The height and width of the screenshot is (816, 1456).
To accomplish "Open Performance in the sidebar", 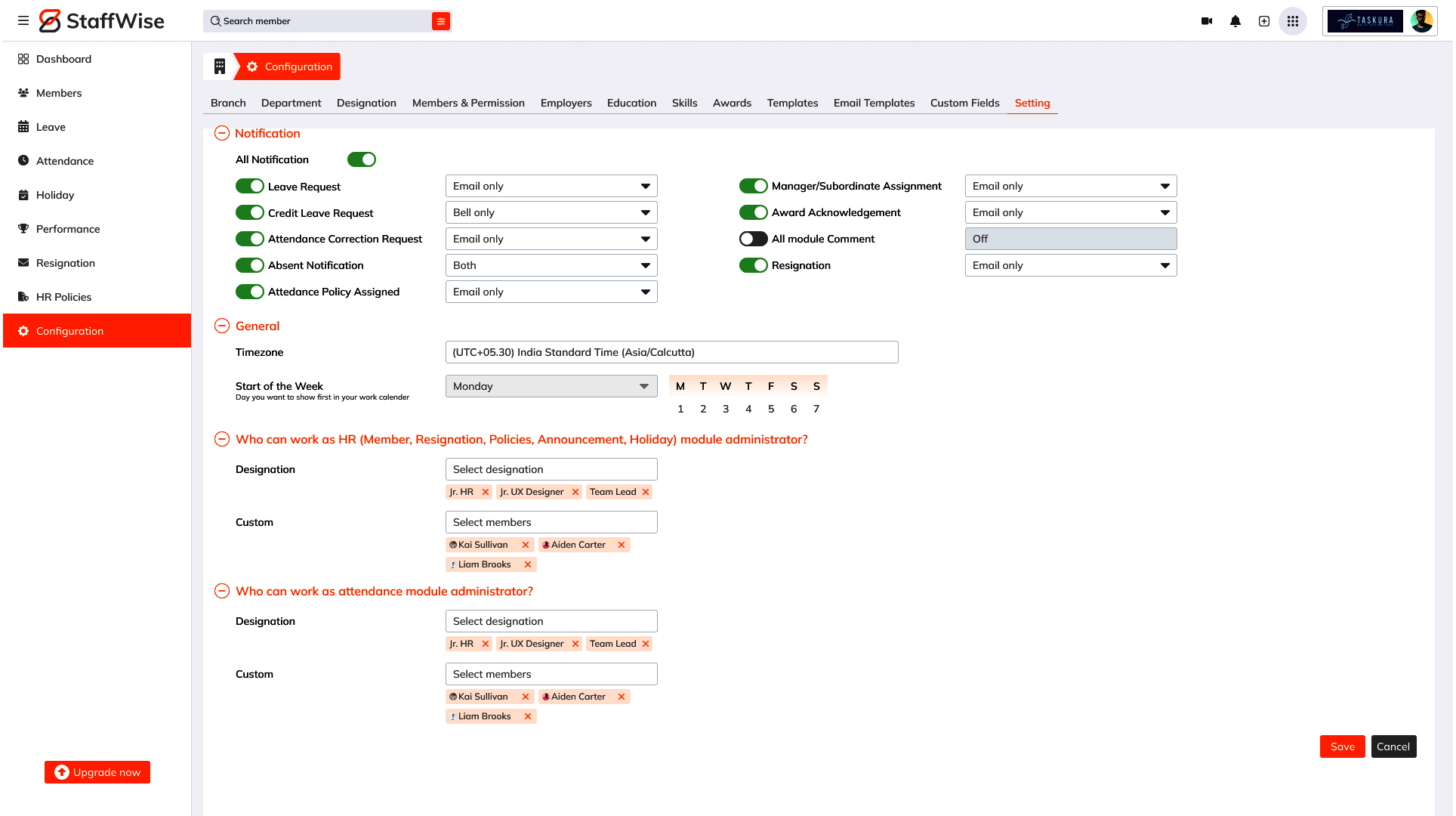I will (68, 229).
